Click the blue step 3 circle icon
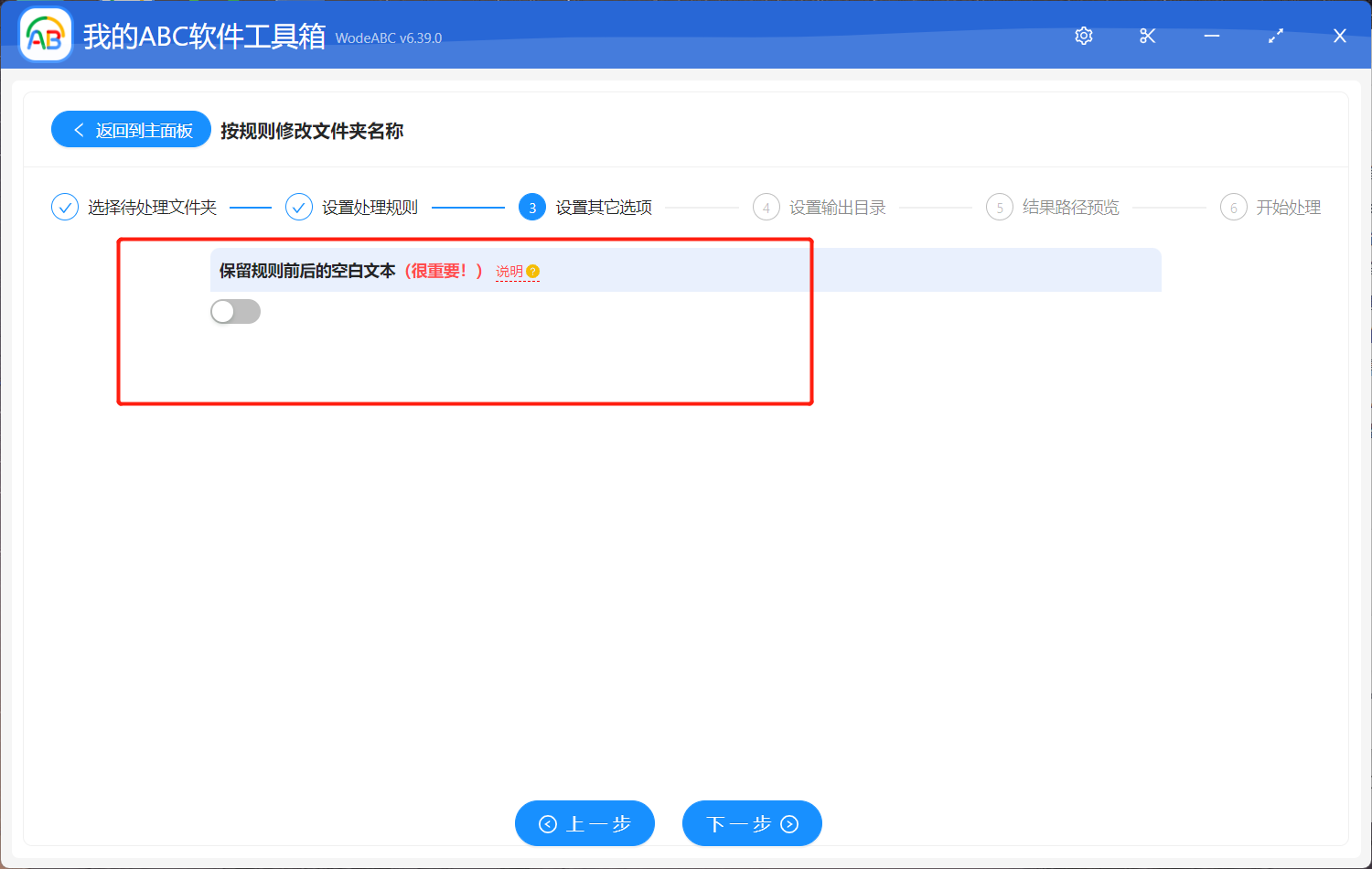This screenshot has height=869, width=1372. click(531, 207)
